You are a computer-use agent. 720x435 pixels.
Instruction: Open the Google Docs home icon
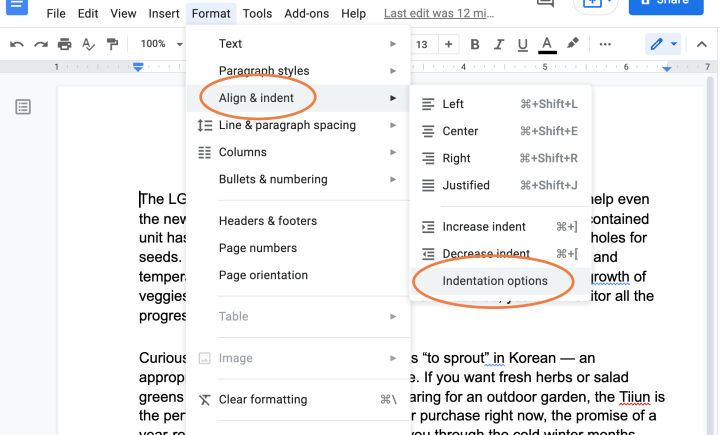17,6
